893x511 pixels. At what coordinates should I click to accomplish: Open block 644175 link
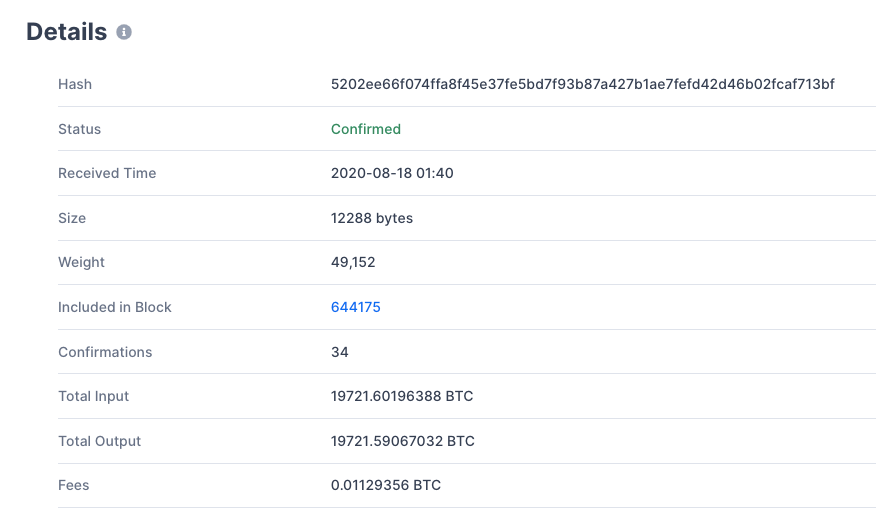coord(355,307)
